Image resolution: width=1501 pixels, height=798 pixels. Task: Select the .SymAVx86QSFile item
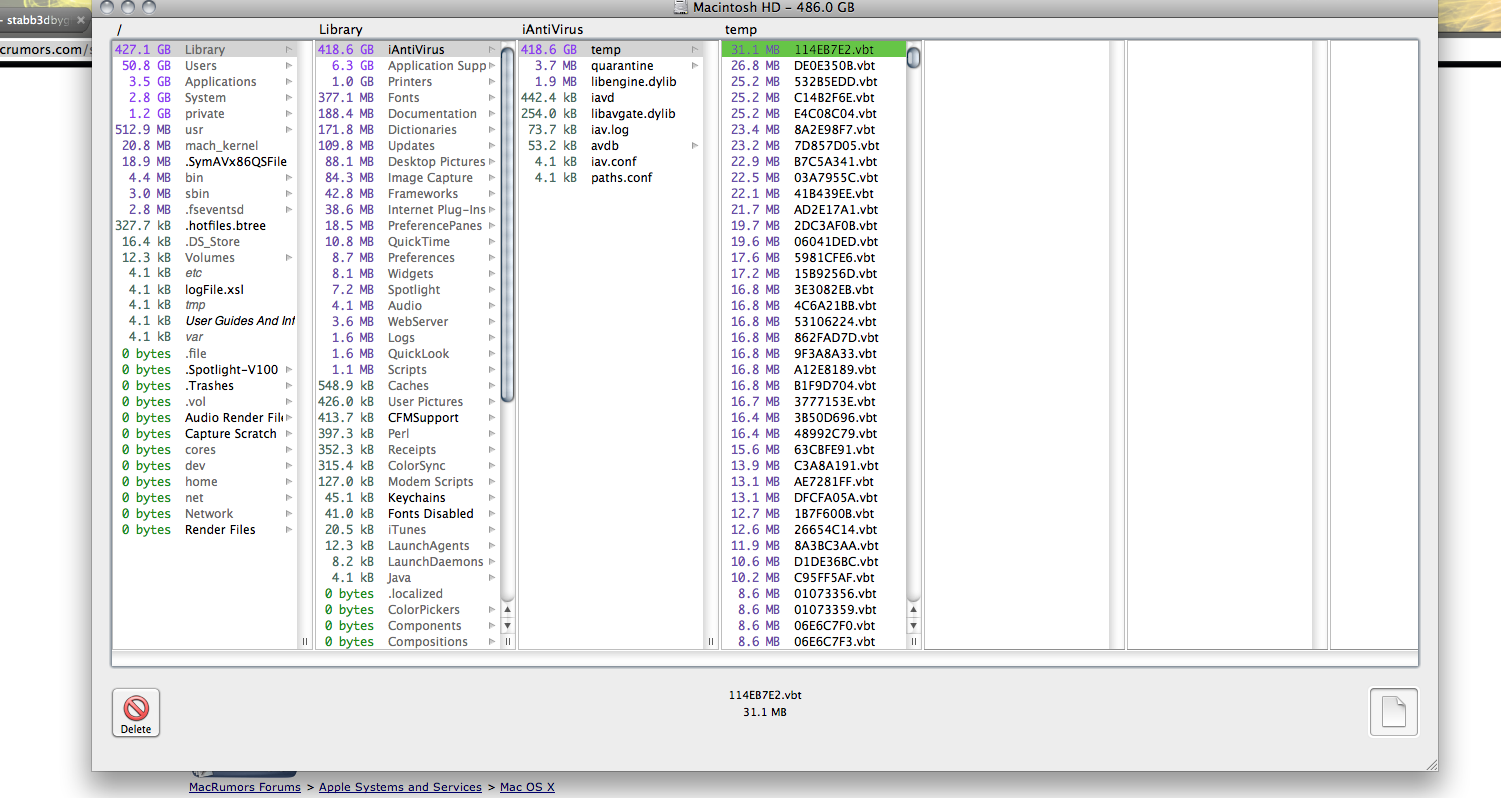(x=205, y=161)
